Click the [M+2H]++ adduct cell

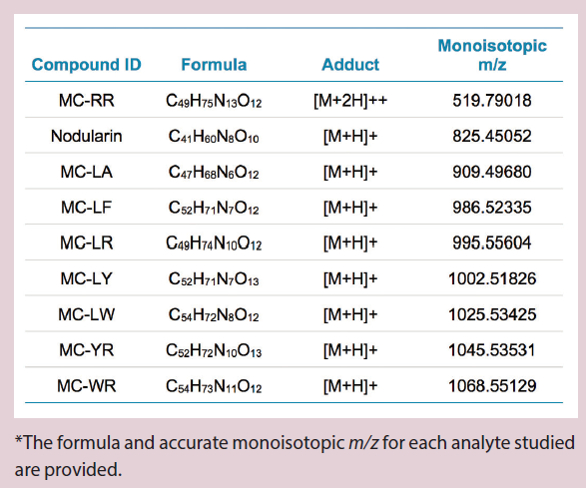[x=350, y=101]
